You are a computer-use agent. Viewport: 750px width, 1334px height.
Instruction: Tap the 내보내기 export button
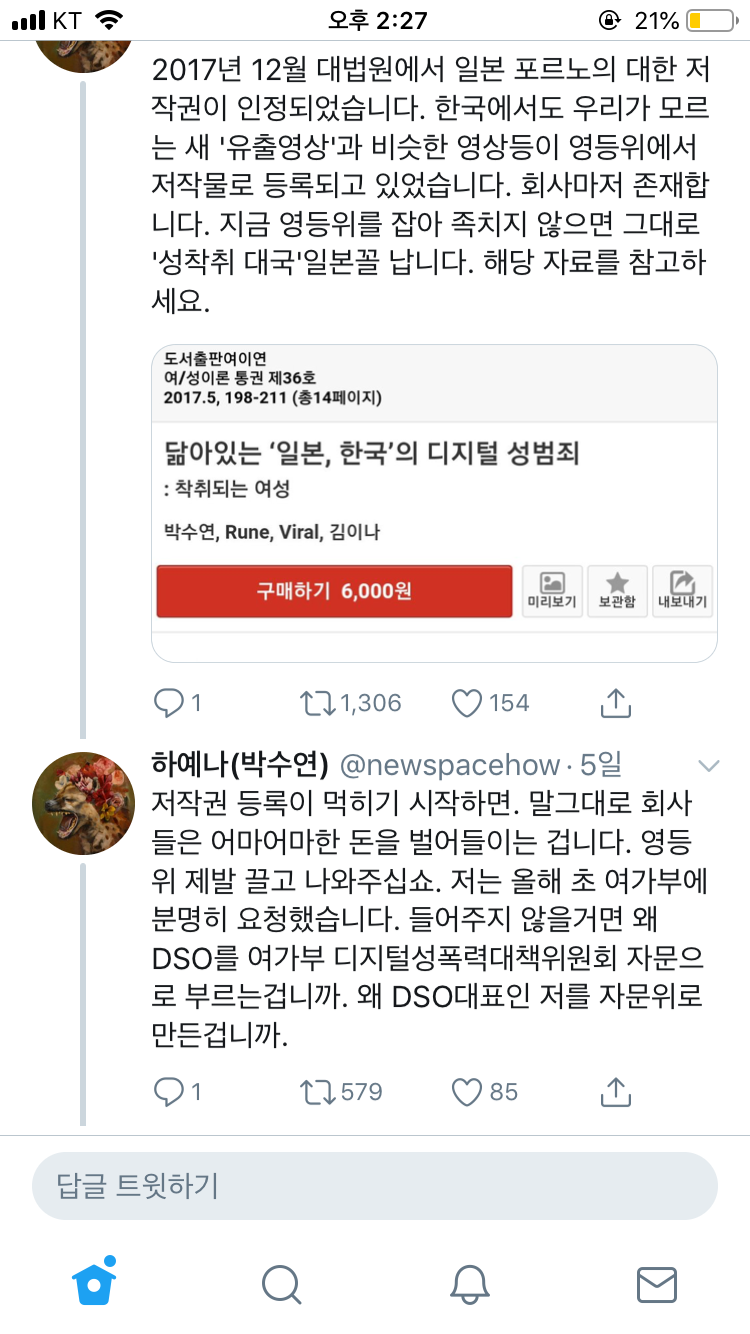coord(682,591)
